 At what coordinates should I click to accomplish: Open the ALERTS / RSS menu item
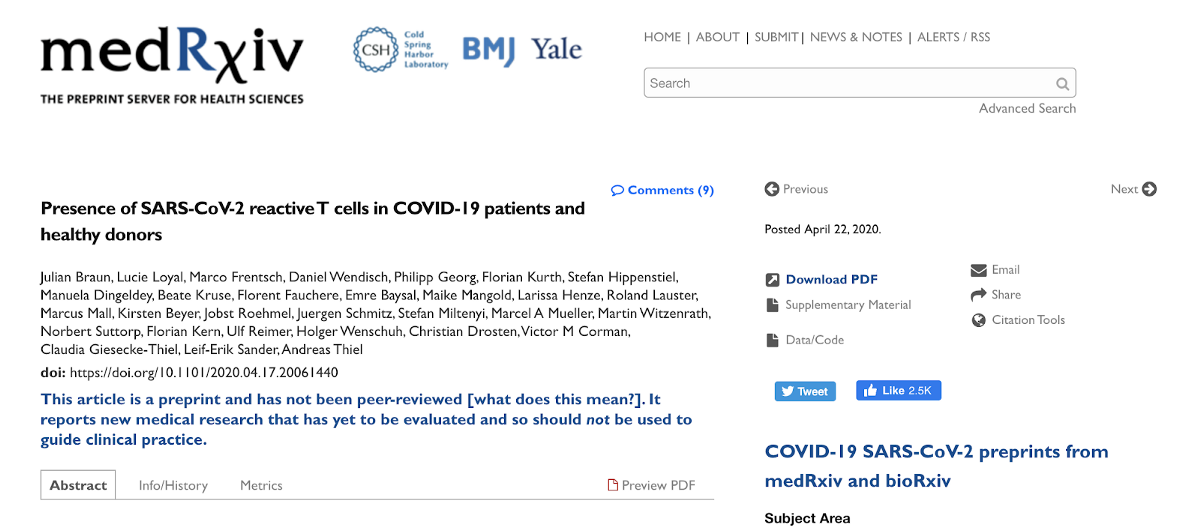point(954,37)
